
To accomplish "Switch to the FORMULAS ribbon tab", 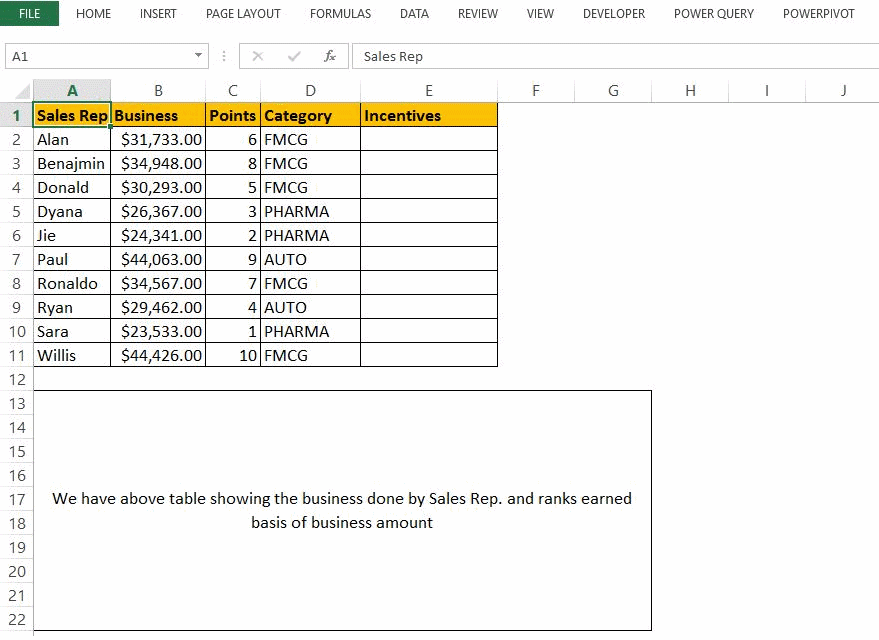I will [340, 13].
